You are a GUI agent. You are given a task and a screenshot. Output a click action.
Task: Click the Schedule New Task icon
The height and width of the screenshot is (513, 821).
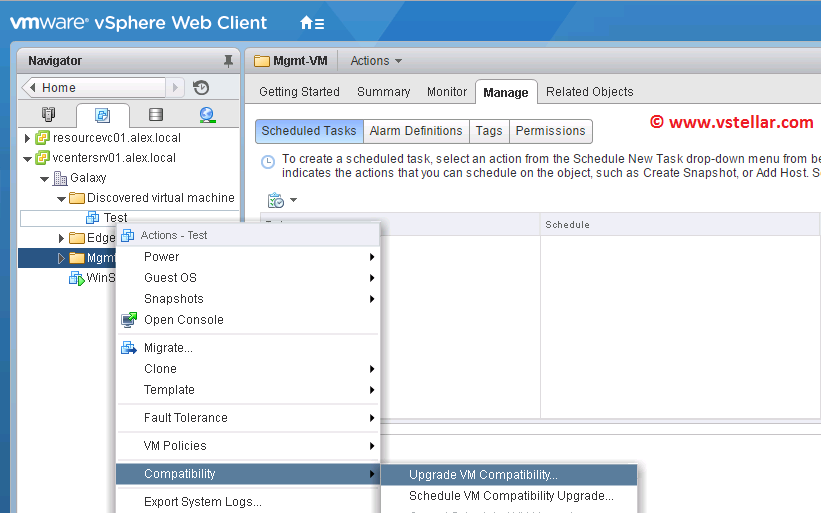click(277, 200)
